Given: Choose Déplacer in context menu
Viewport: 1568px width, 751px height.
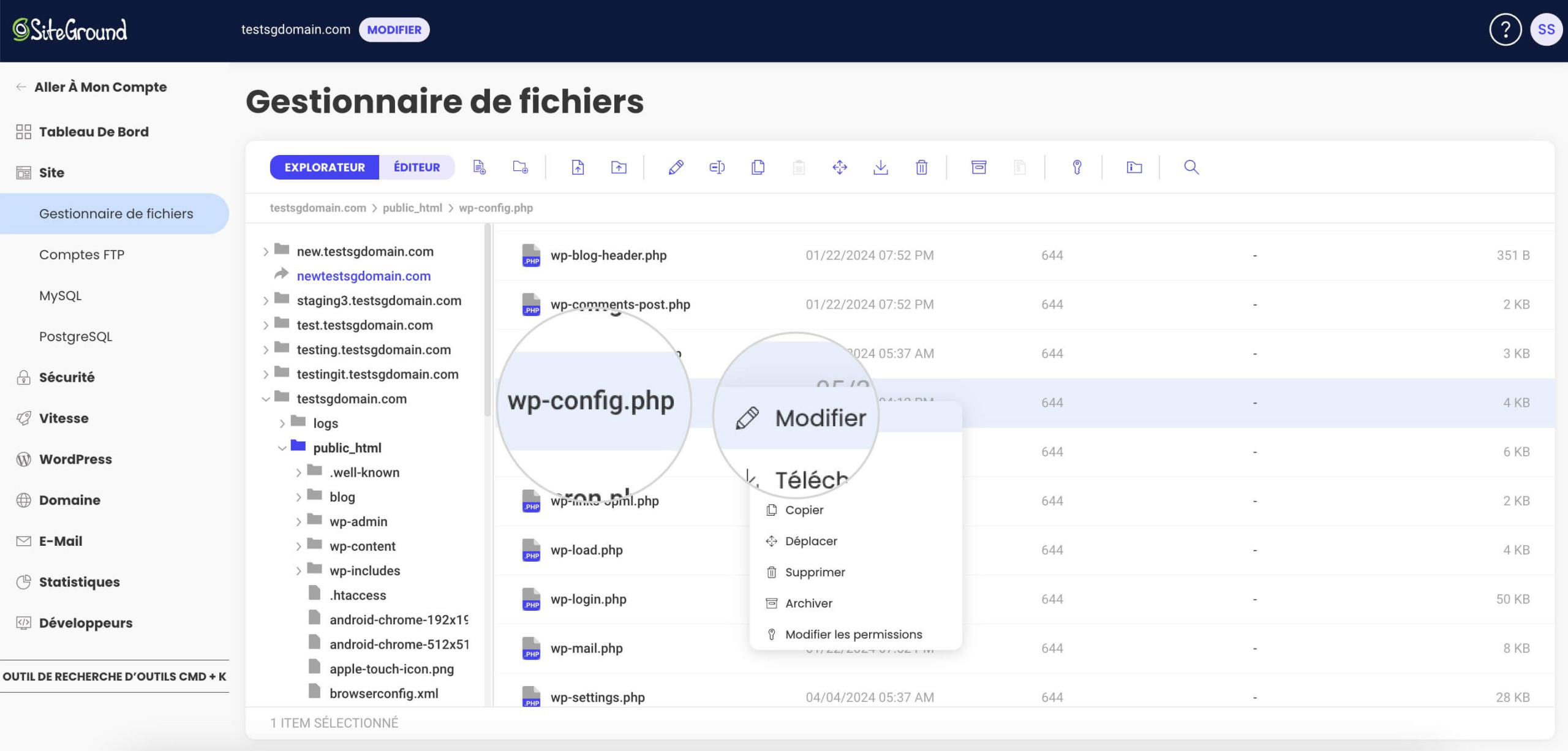Looking at the screenshot, I should pos(856,541).
